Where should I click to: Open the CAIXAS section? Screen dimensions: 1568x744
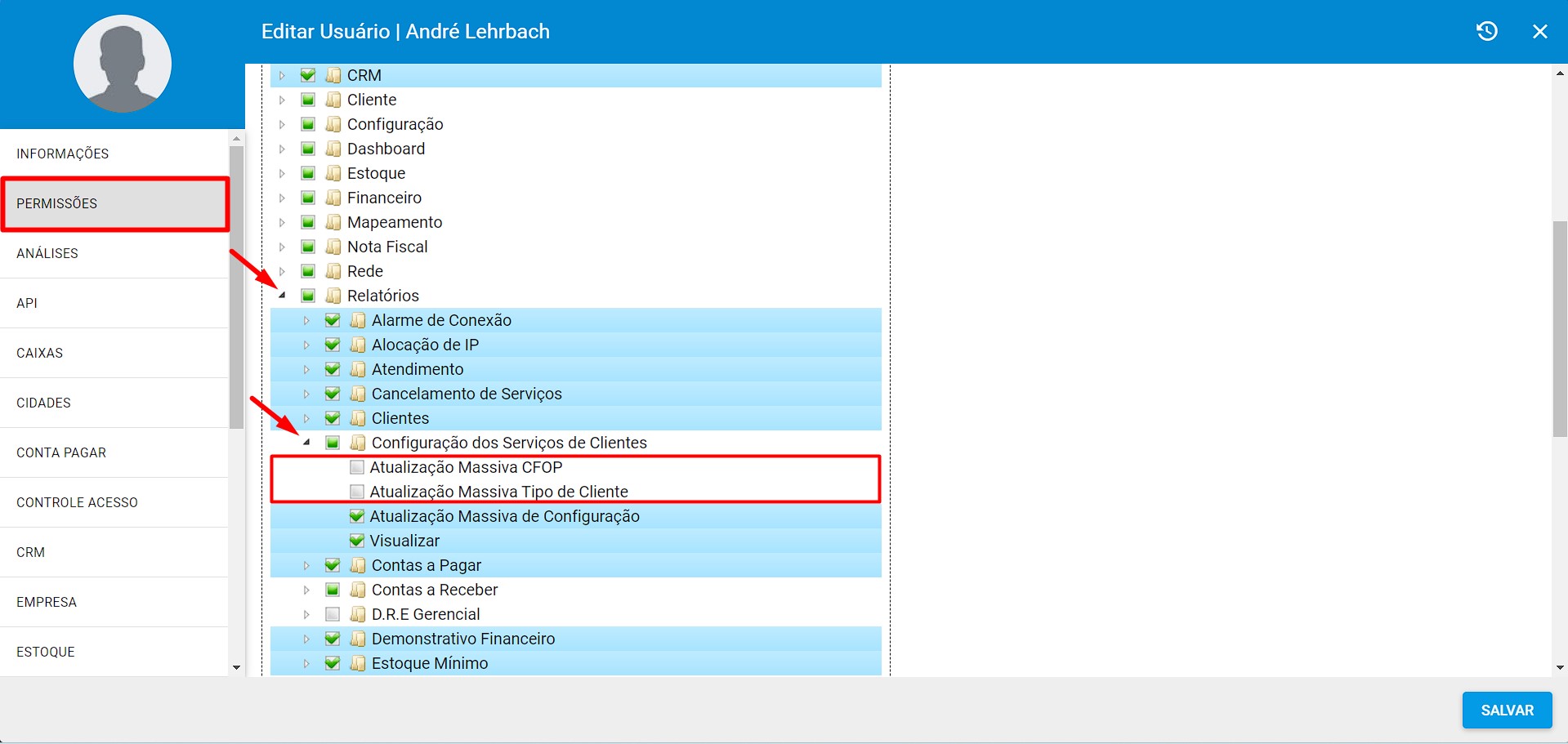pos(114,353)
